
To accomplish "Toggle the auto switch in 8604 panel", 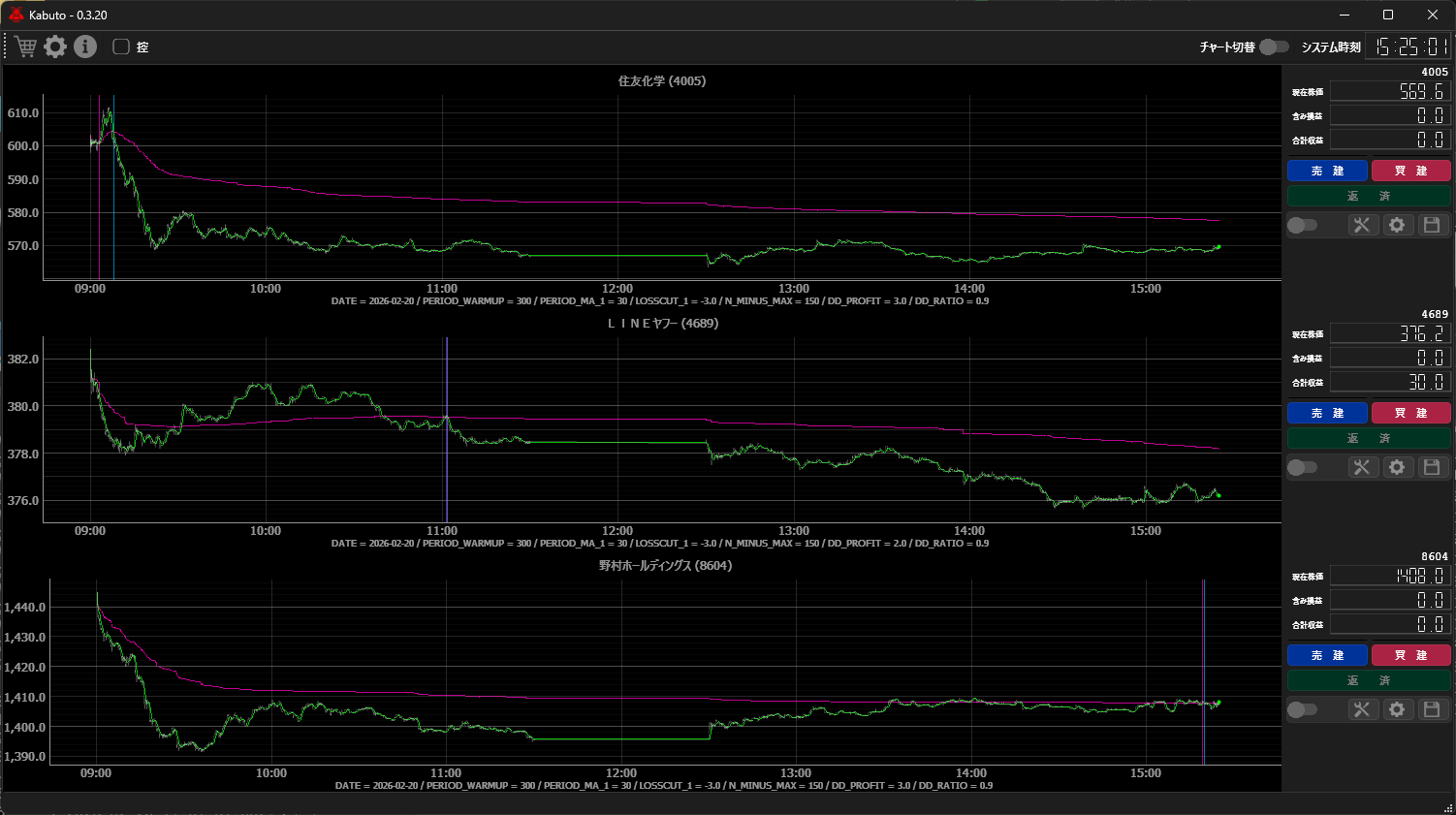I will 1302,709.
